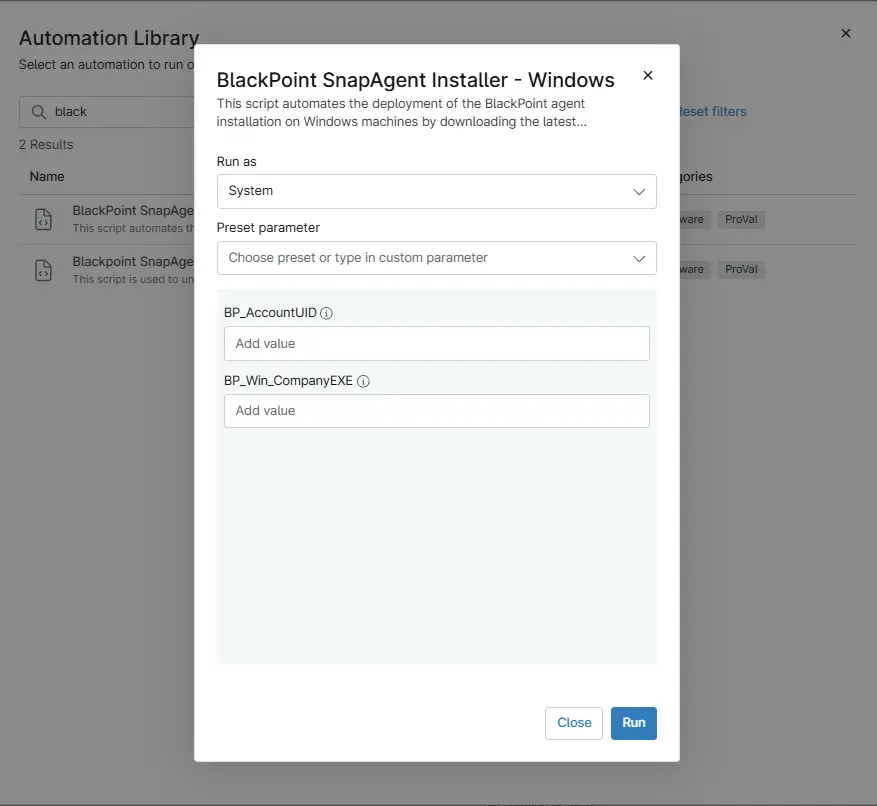Image resolution: width=877 pixels, height=806 pixels.
Task: Click the ProVal tag in the second row
Action: pyautogui.click(x=741, y=270)
